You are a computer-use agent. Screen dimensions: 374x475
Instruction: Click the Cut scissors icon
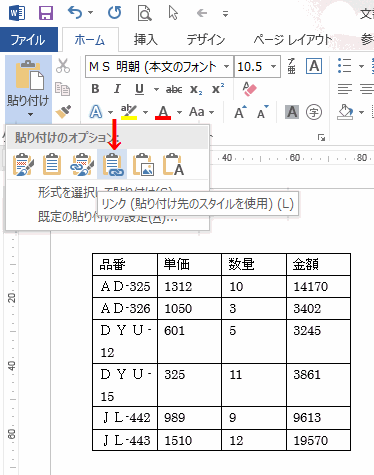click(63, 66)
